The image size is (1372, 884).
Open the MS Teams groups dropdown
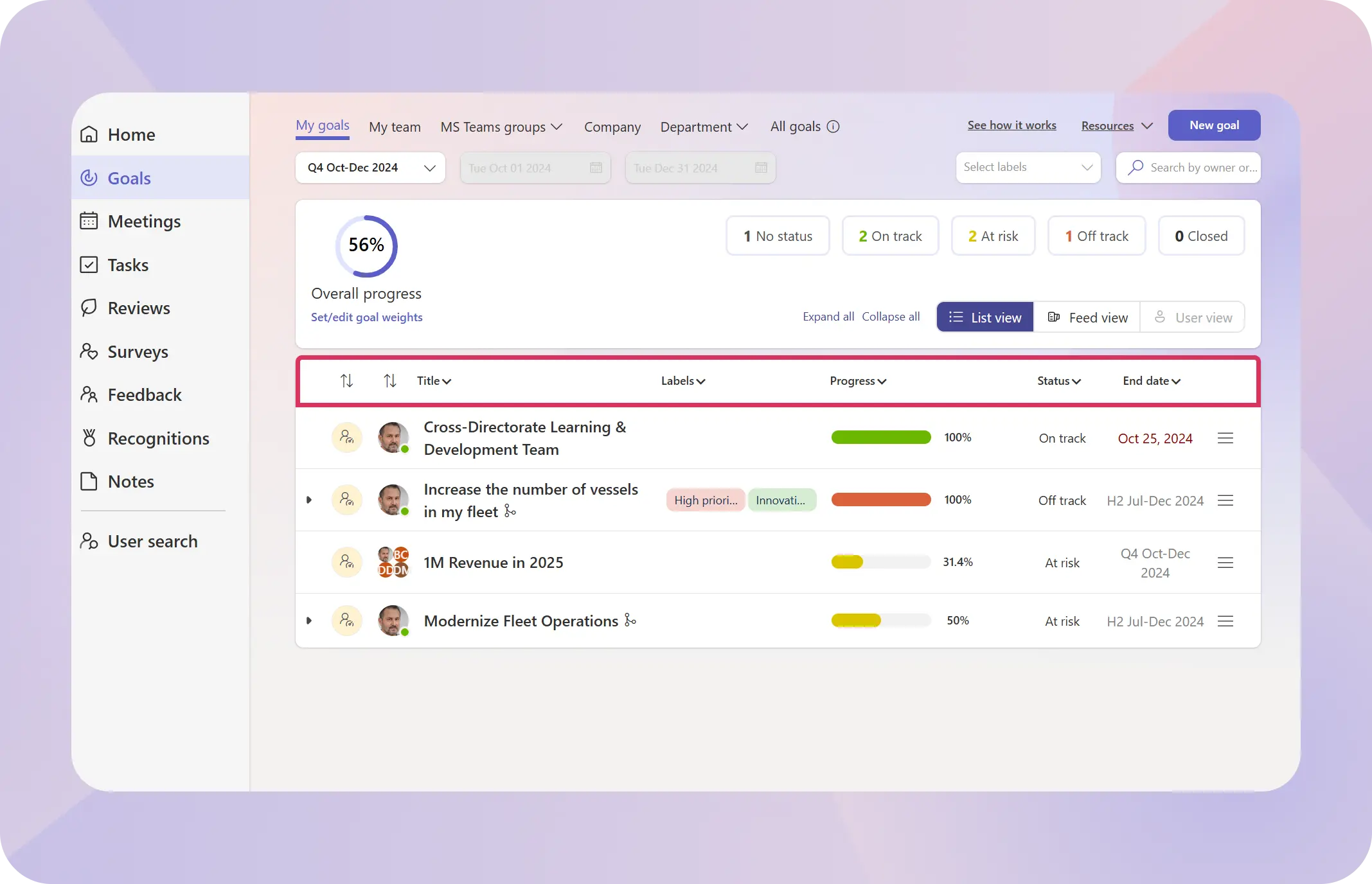coord(501,127)
